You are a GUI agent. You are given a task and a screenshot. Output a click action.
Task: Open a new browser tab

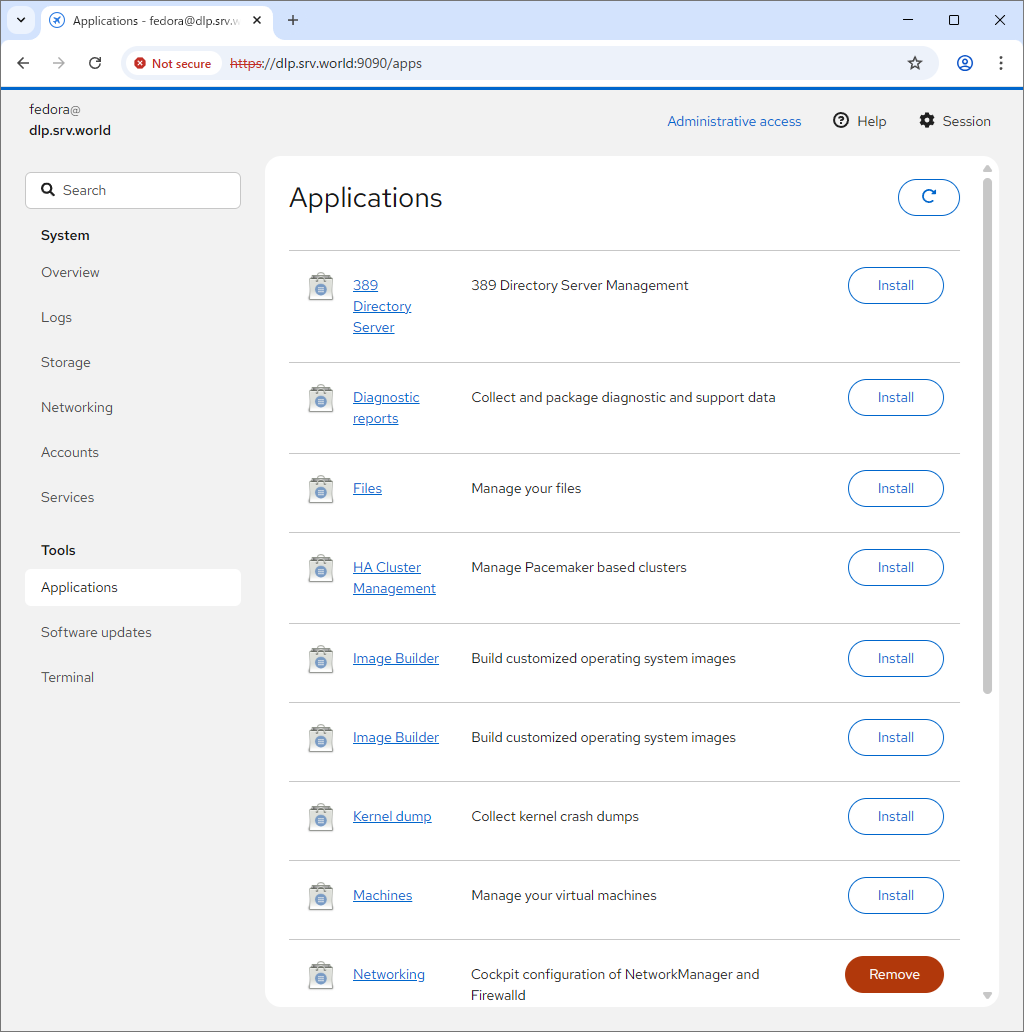[293, 20]
